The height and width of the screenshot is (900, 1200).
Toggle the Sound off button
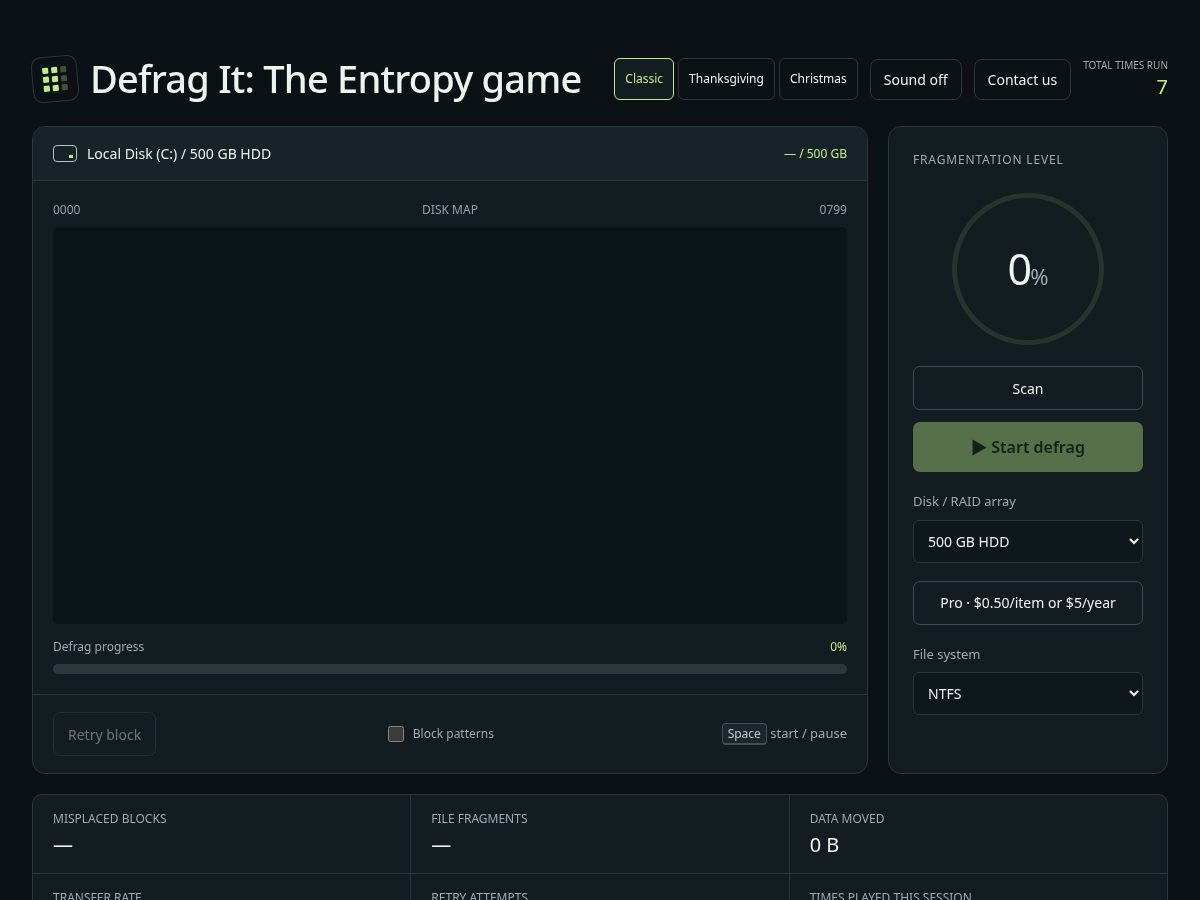915,80
